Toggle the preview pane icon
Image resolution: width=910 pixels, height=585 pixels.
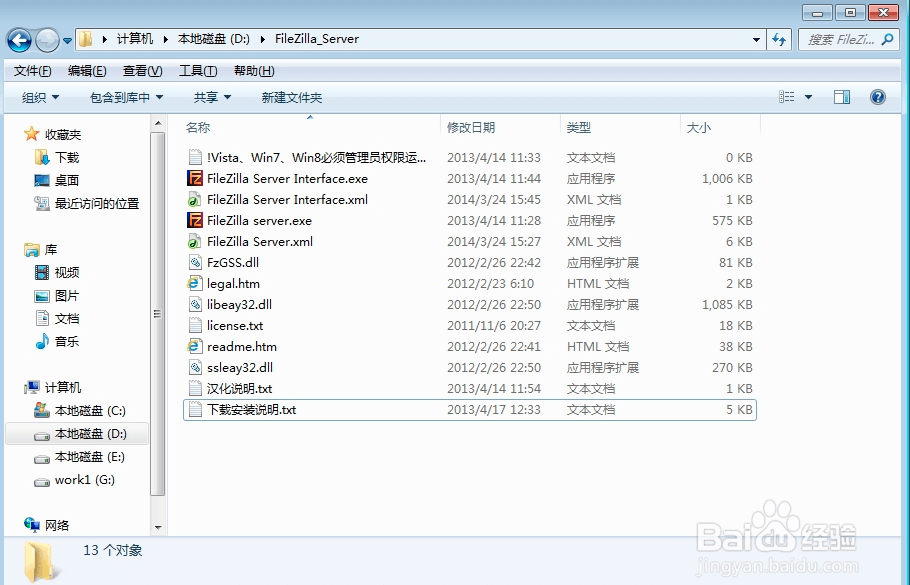842,97
